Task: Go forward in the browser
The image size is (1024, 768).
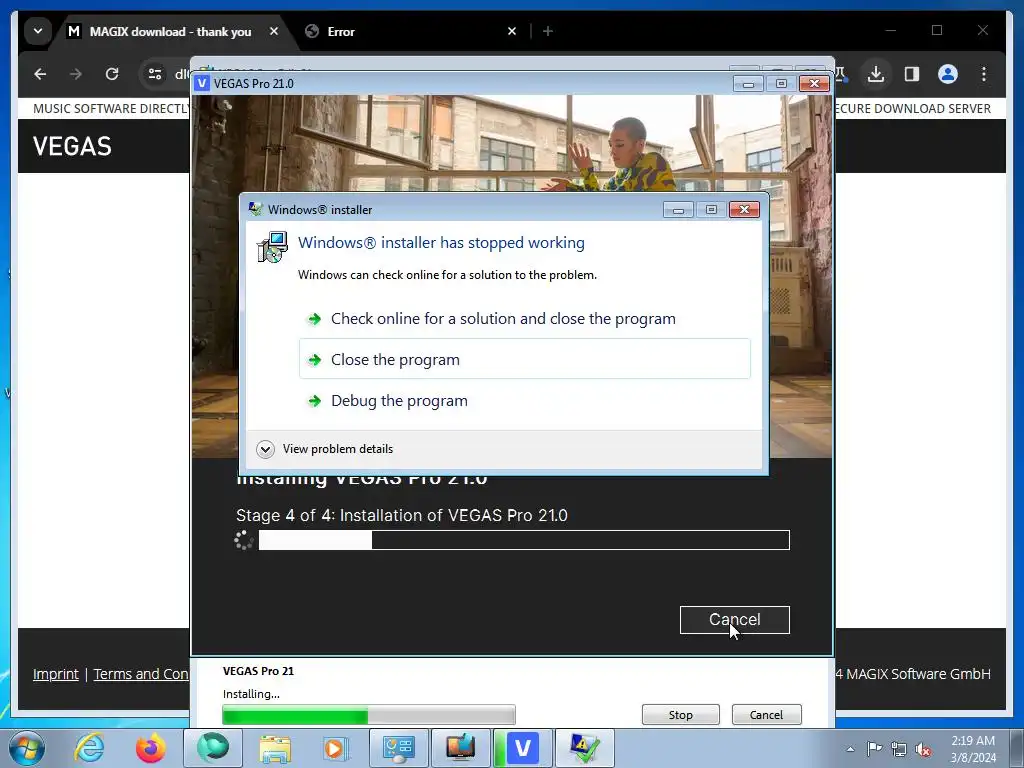Action: click(x=76, y=74)
